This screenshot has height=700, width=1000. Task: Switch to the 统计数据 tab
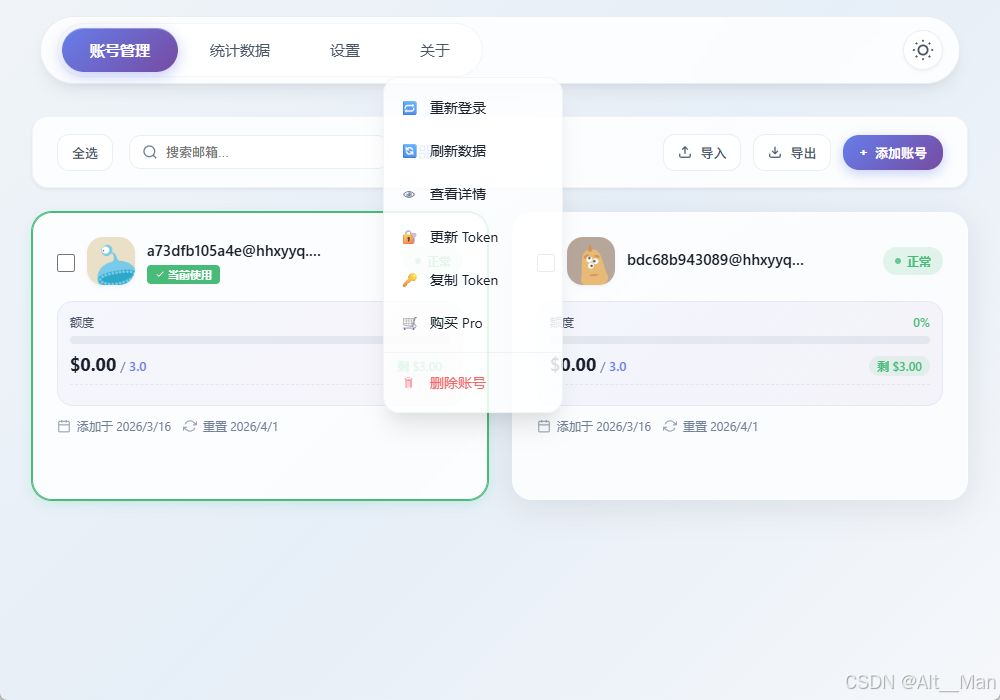point(240,49)
